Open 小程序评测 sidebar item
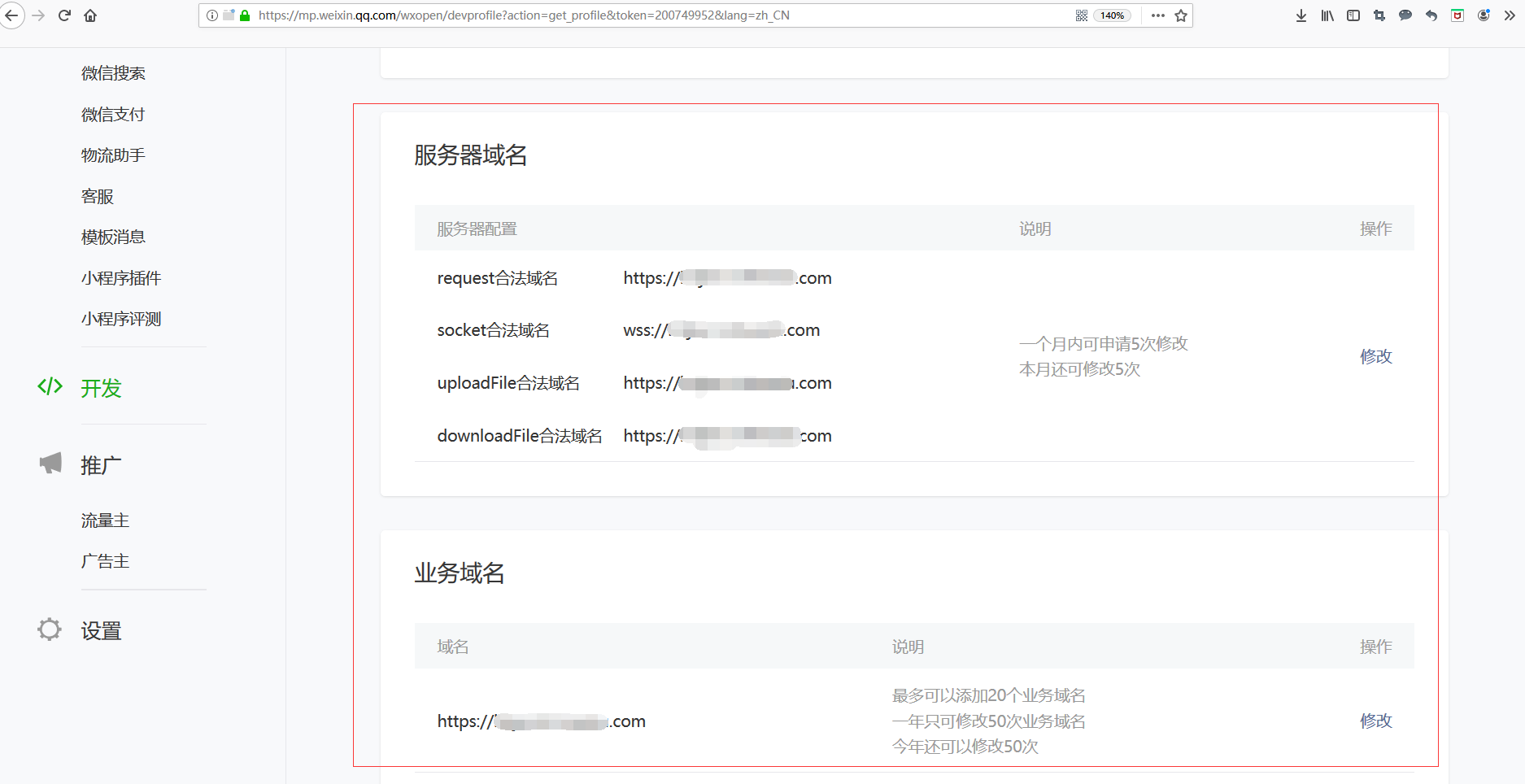This screenshot has height=784, width=1525. 121,319
